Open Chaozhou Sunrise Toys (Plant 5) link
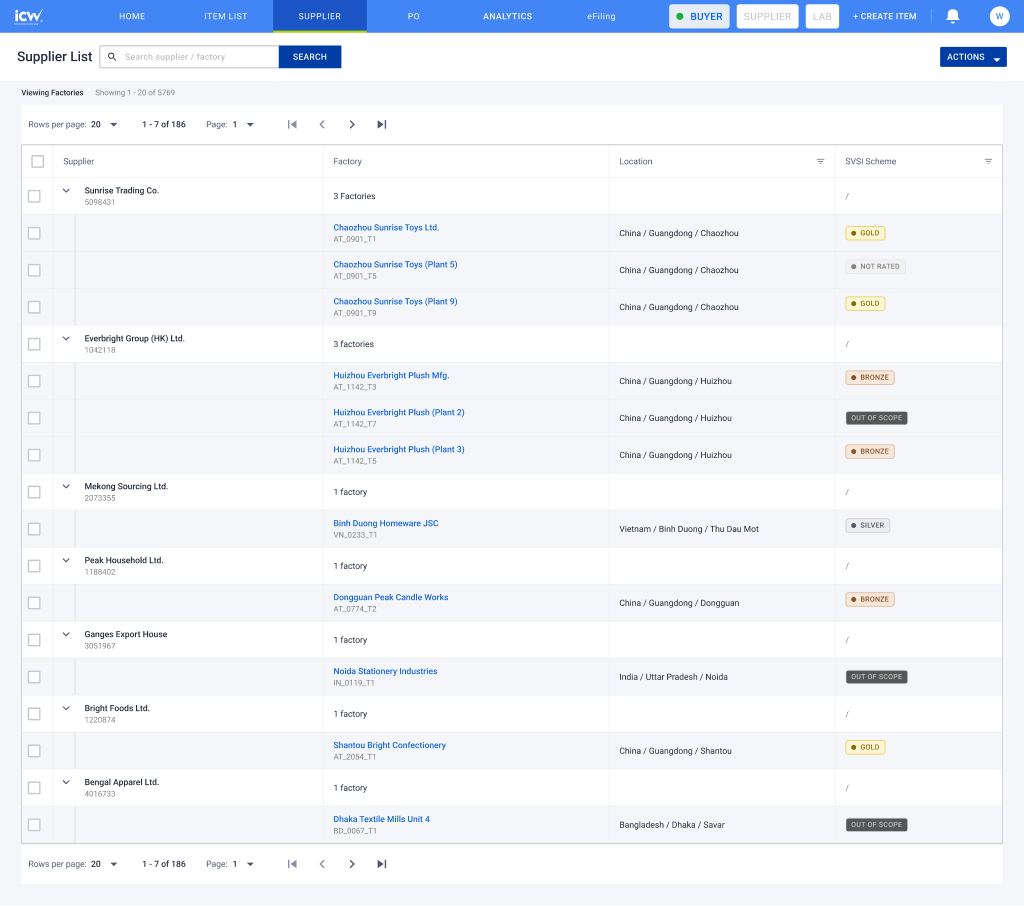This screenshot has width=1024, height=906. (395, 265)
